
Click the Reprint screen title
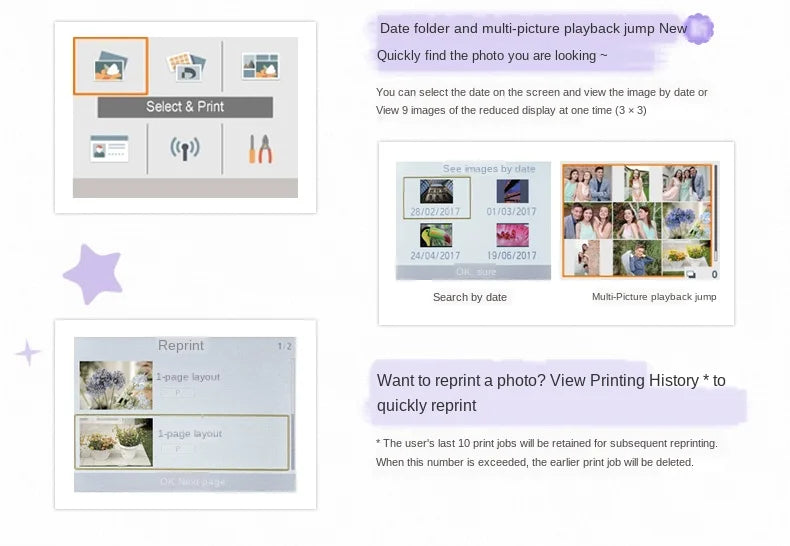click(180, 346)
